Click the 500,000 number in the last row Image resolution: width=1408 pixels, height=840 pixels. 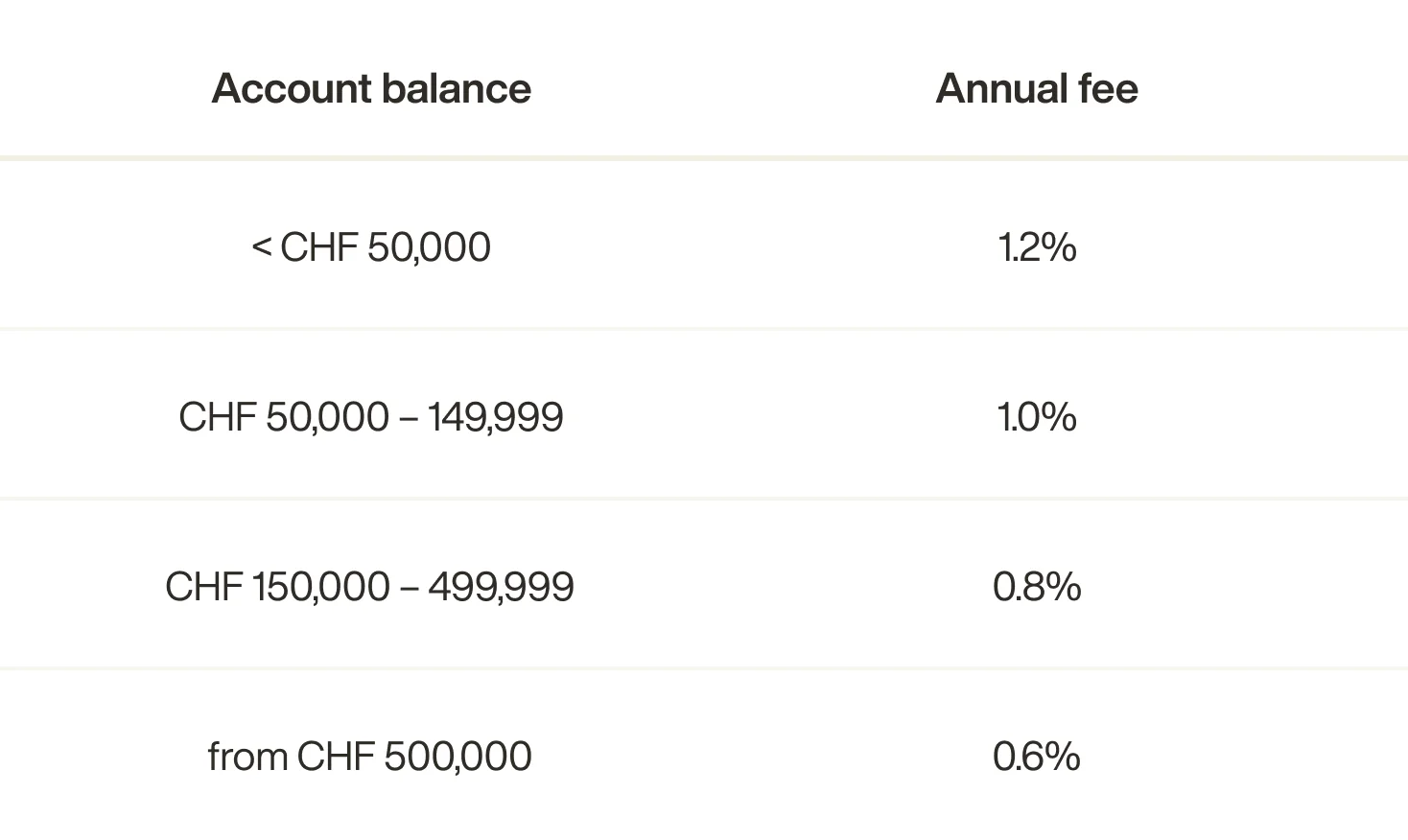click(458, 757)
